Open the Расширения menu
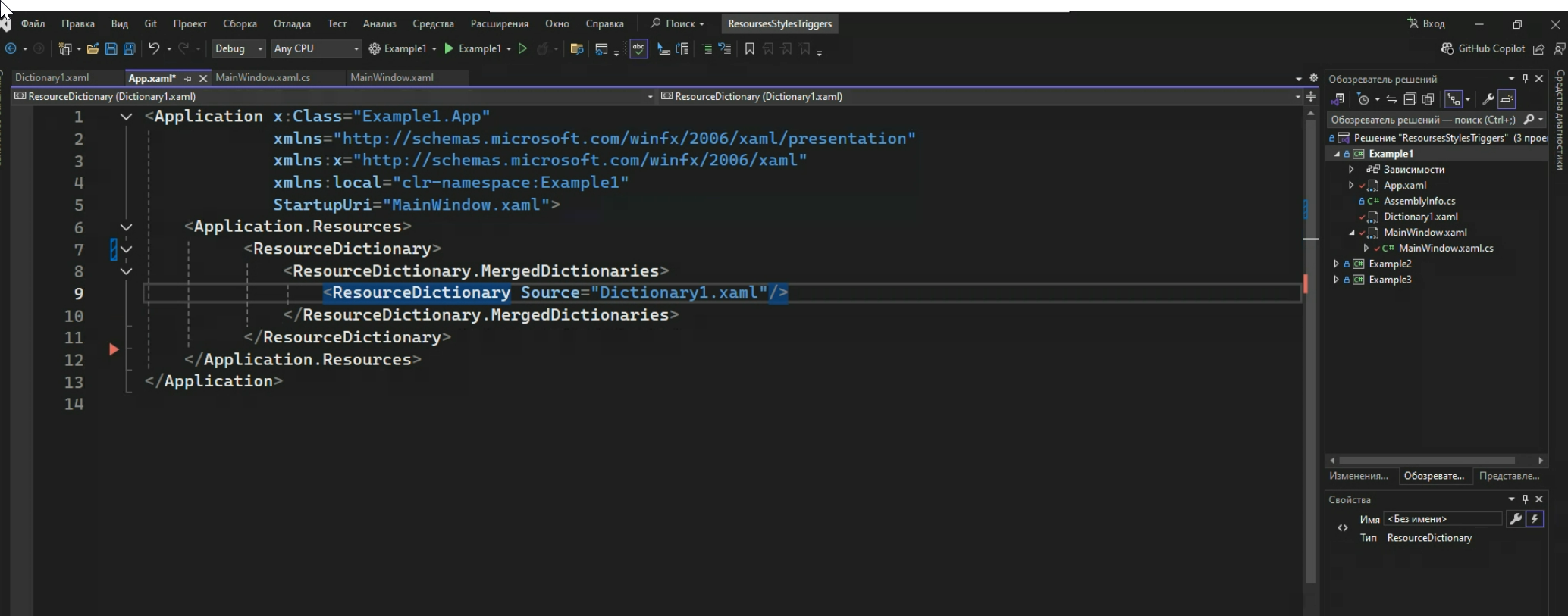1568x616 pixels. click(x=499, y=23)
